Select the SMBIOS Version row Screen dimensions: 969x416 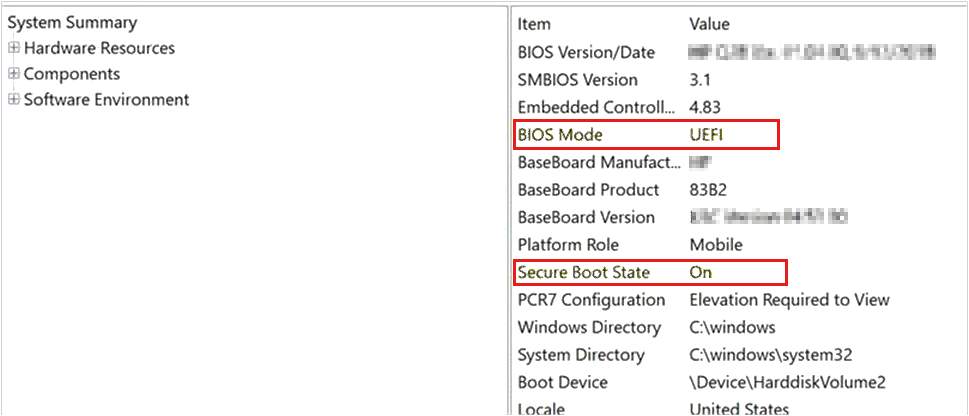click(577, 80)
